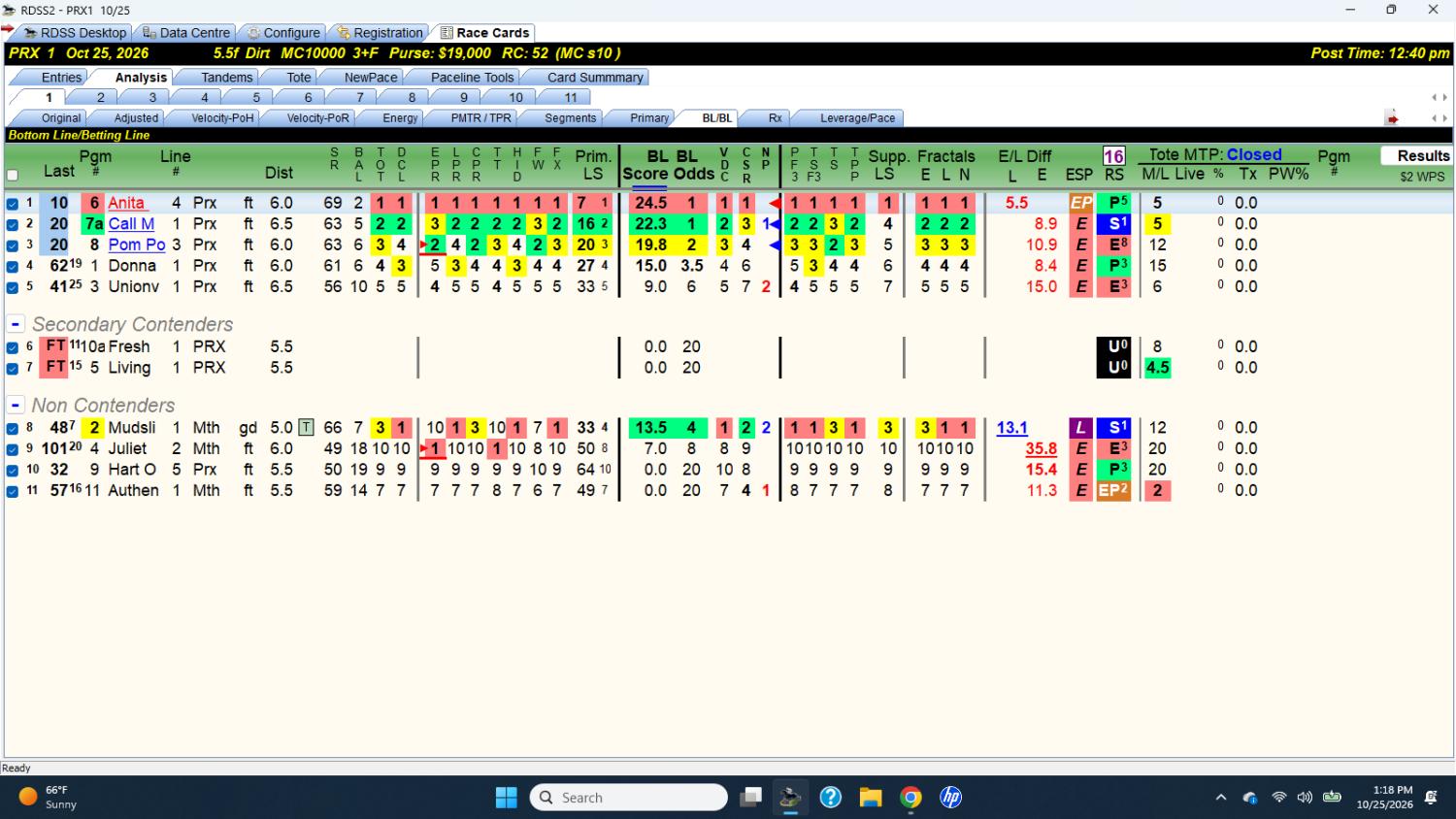Click Donna horse name in row 4
This screenshot has width=1456, height=819.
point(132,266)
